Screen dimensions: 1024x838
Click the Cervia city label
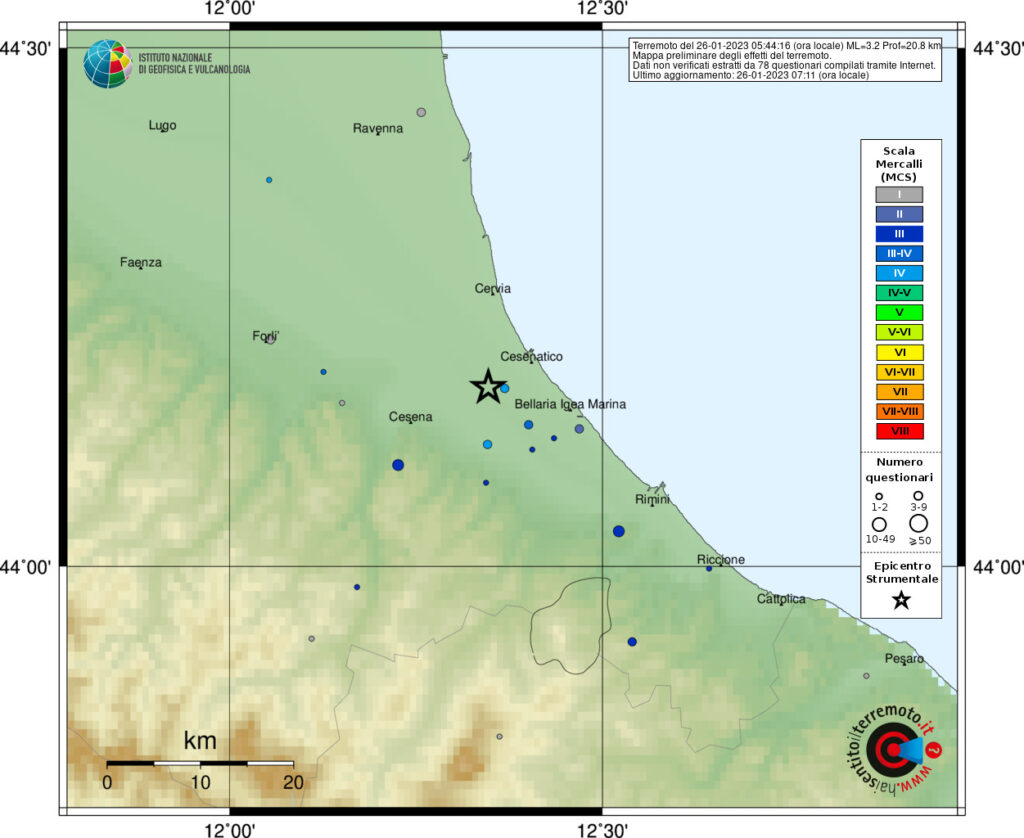(x=492, y=289)
